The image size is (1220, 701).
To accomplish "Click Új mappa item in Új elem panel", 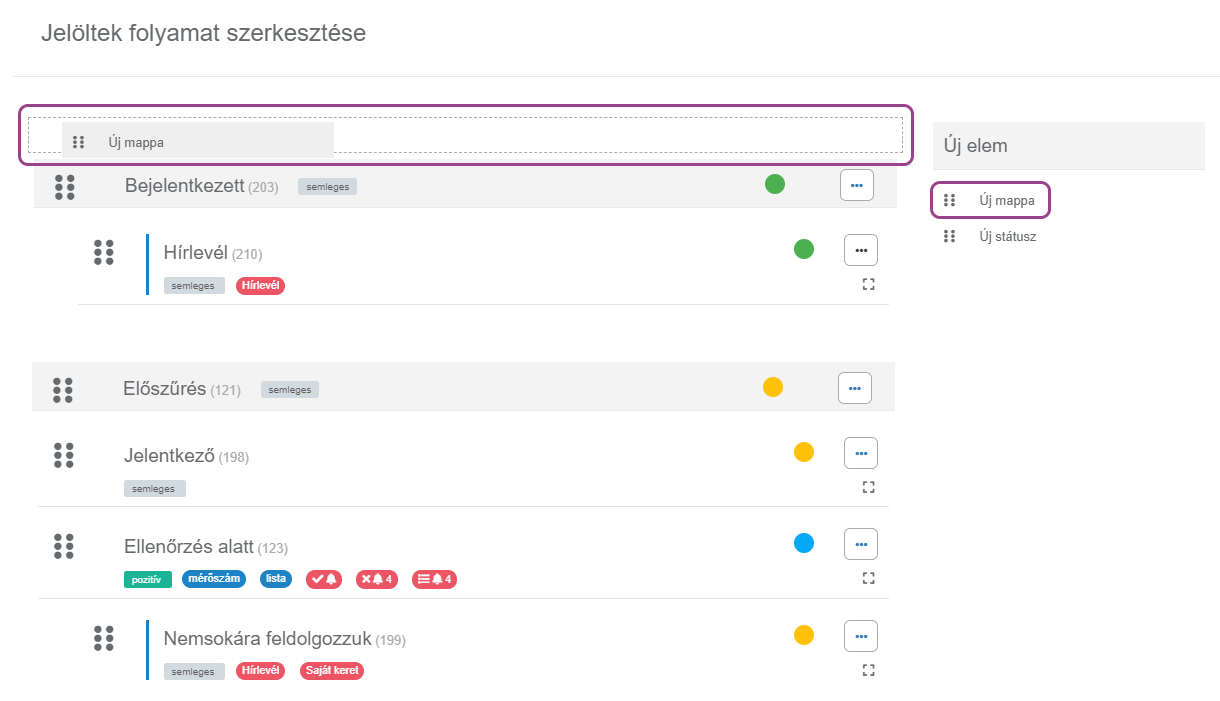I will 1006,201.
